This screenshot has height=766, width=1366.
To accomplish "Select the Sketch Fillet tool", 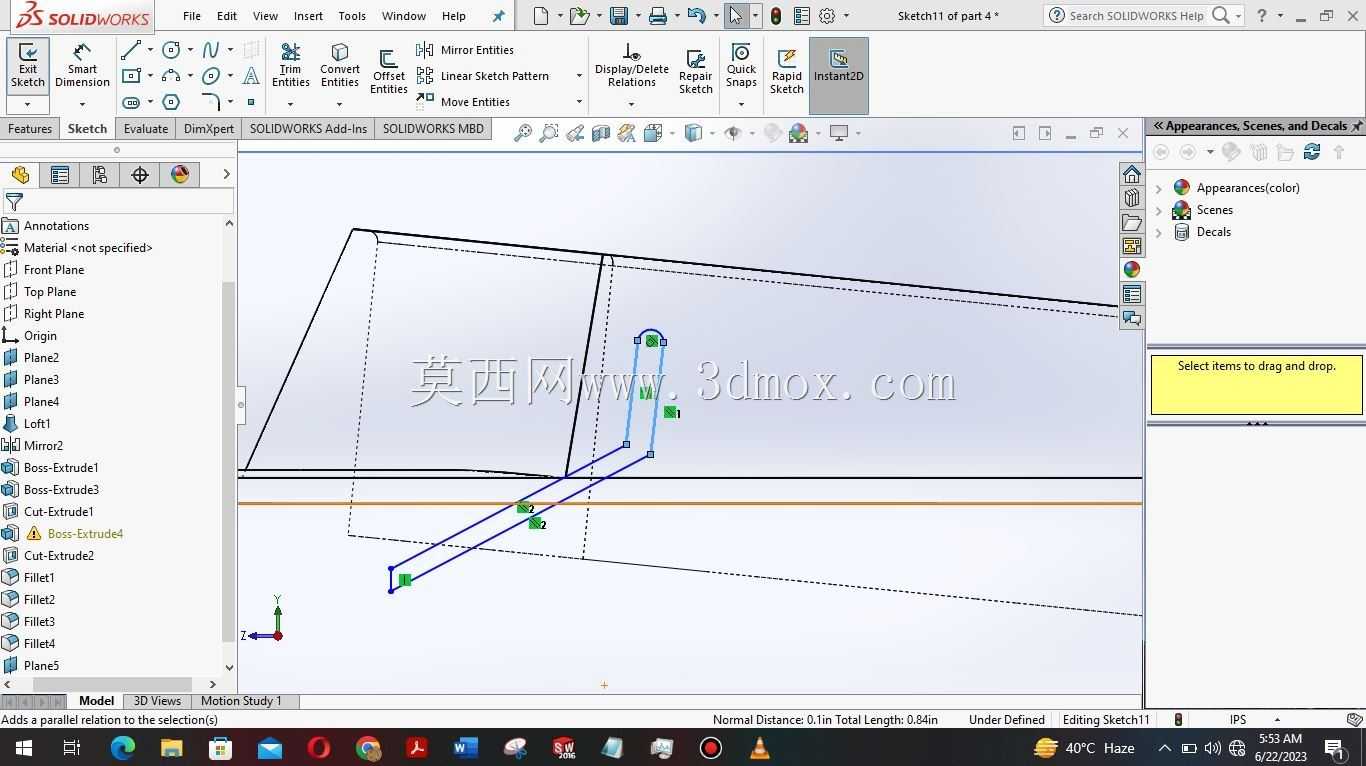I will tap(211, 102).
